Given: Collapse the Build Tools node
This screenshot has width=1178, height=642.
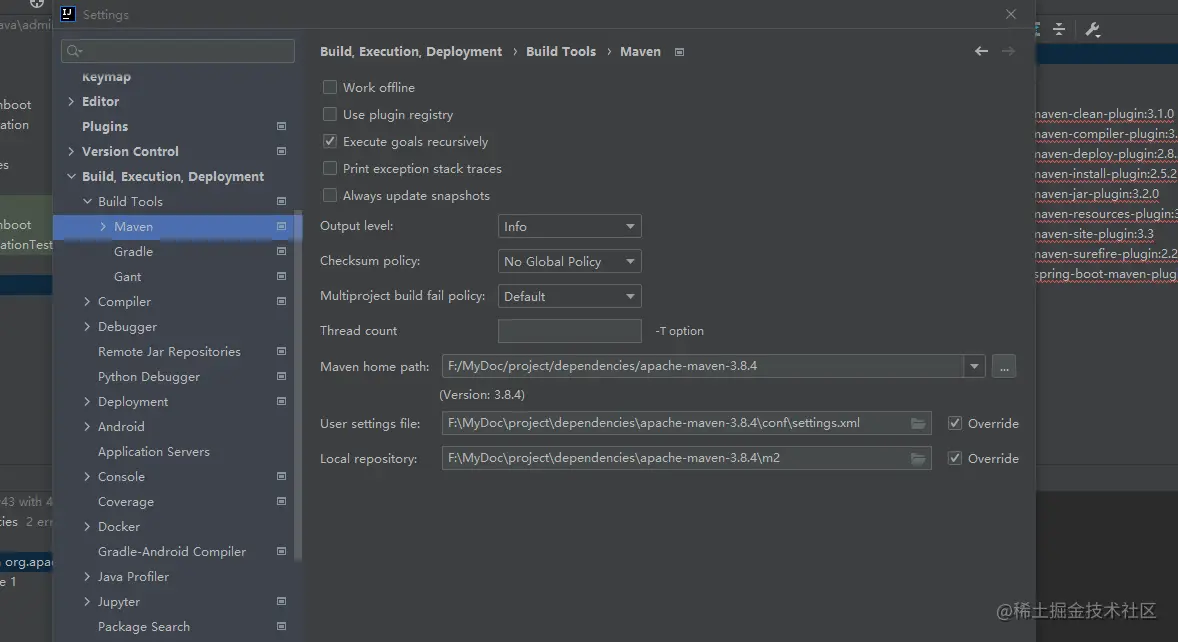Looking at the screenshot, I should click(x=87, y=201).
